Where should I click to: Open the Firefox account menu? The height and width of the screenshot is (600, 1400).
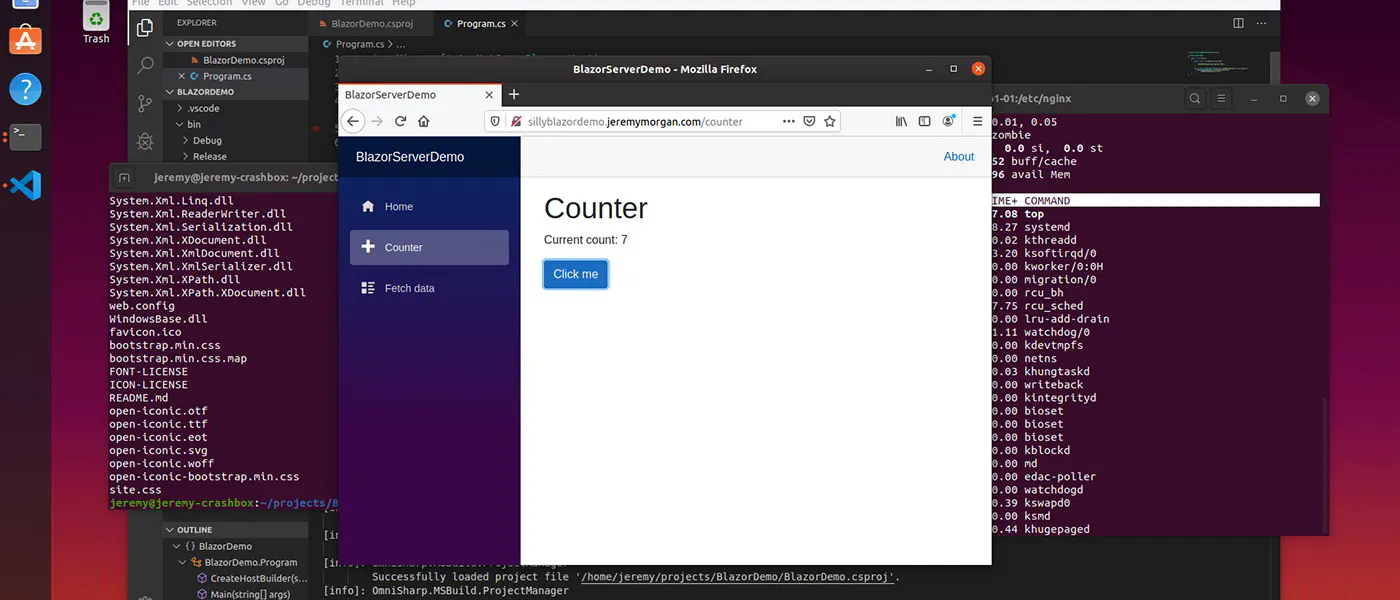[948, 120]
